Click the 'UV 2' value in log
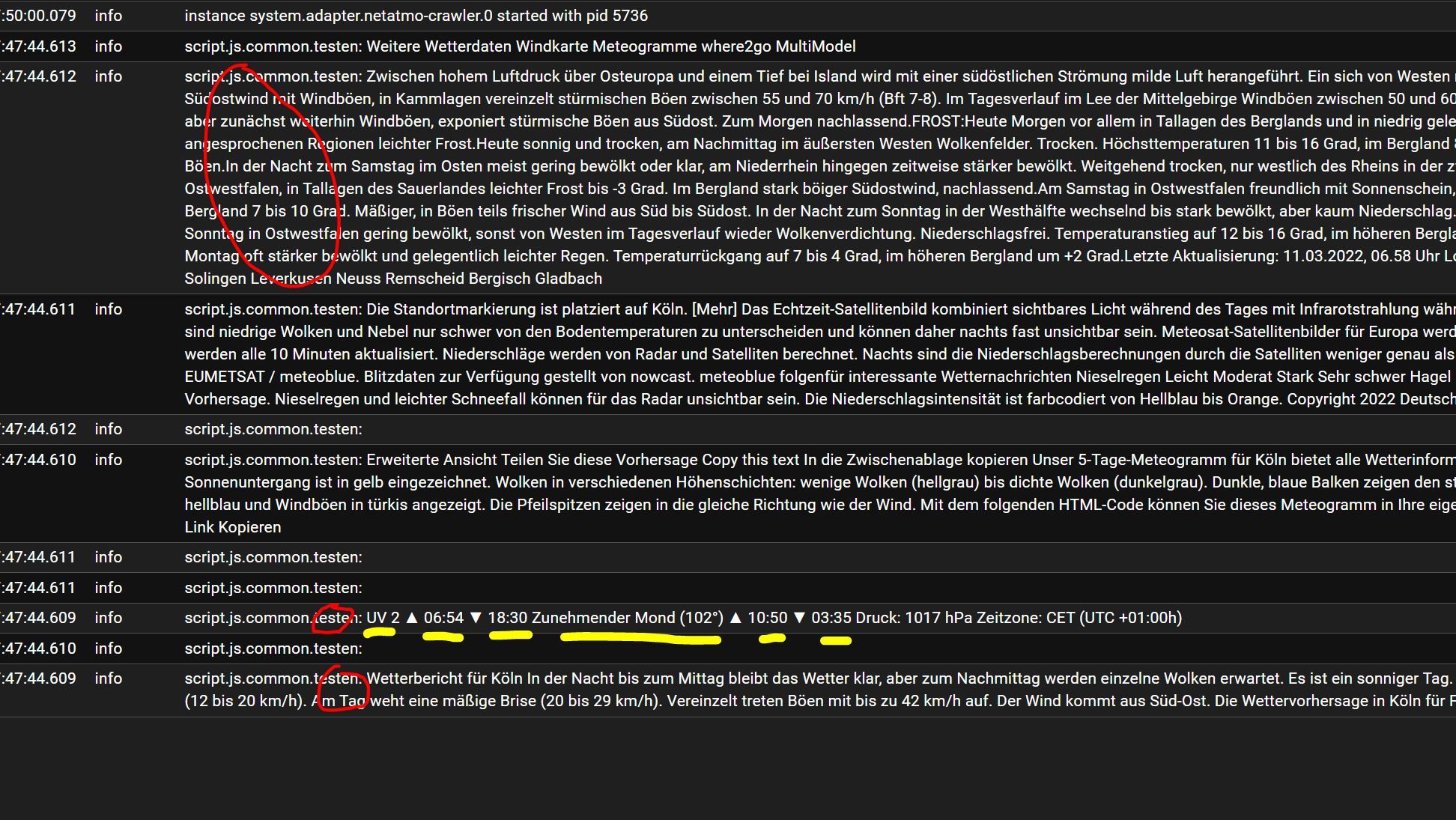 [383, 618]
